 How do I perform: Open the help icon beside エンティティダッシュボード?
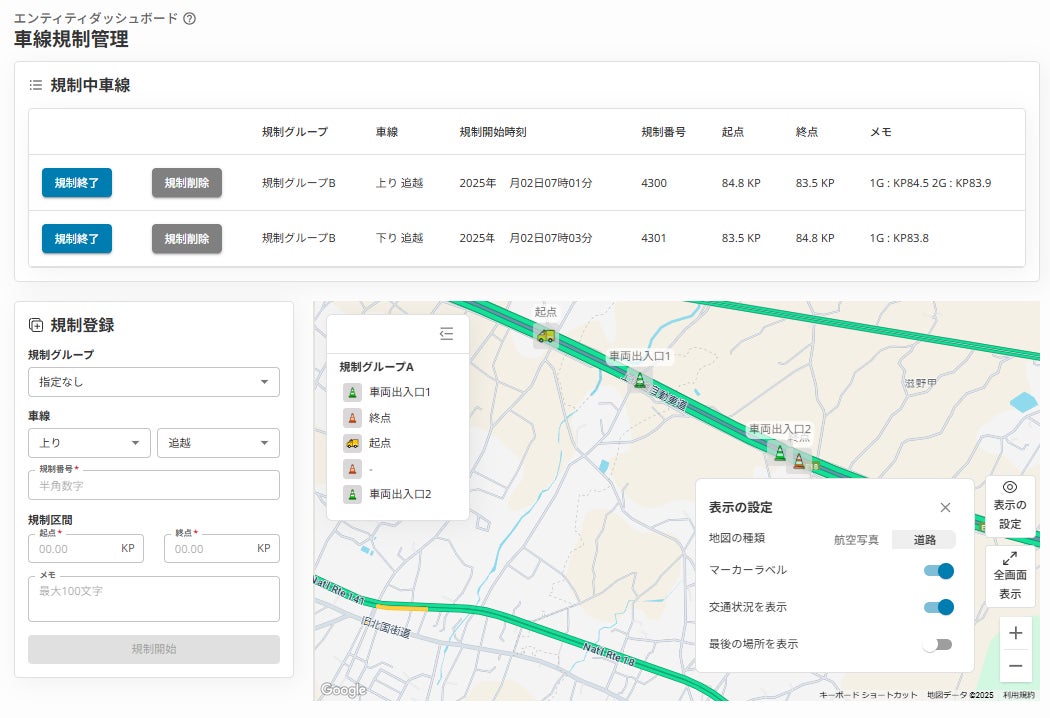[190, 19]
